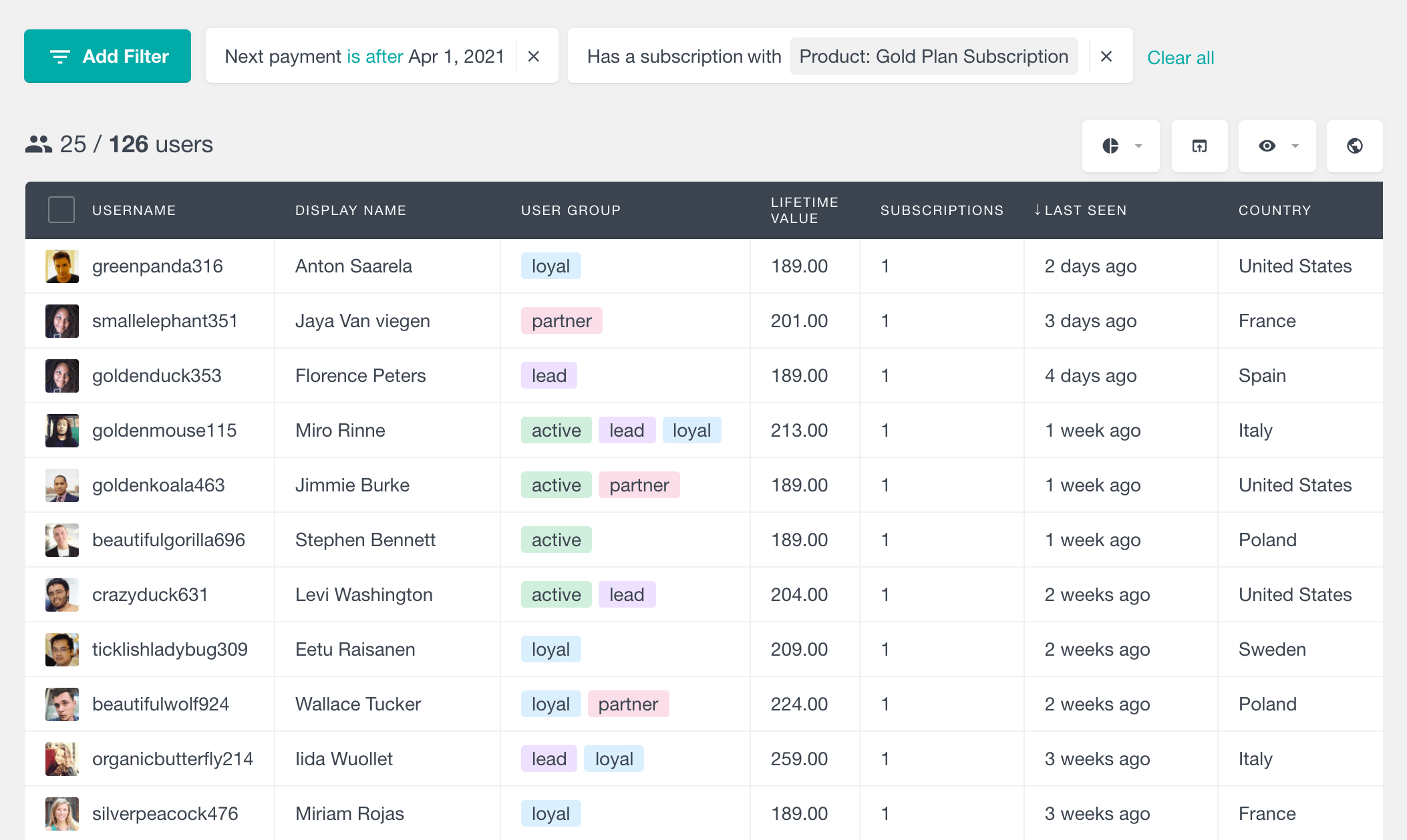Sort by the User Group column header
This screenshot has width=1407, height=840.
(571, 210)
